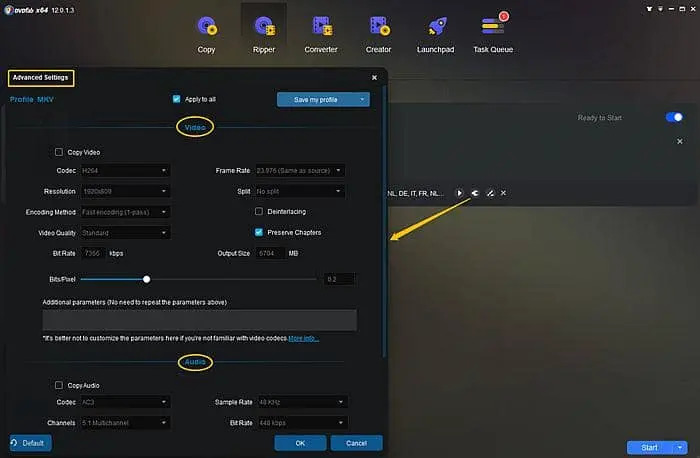Click the subtitle languages NL, DE, IT text

point(416,193)
